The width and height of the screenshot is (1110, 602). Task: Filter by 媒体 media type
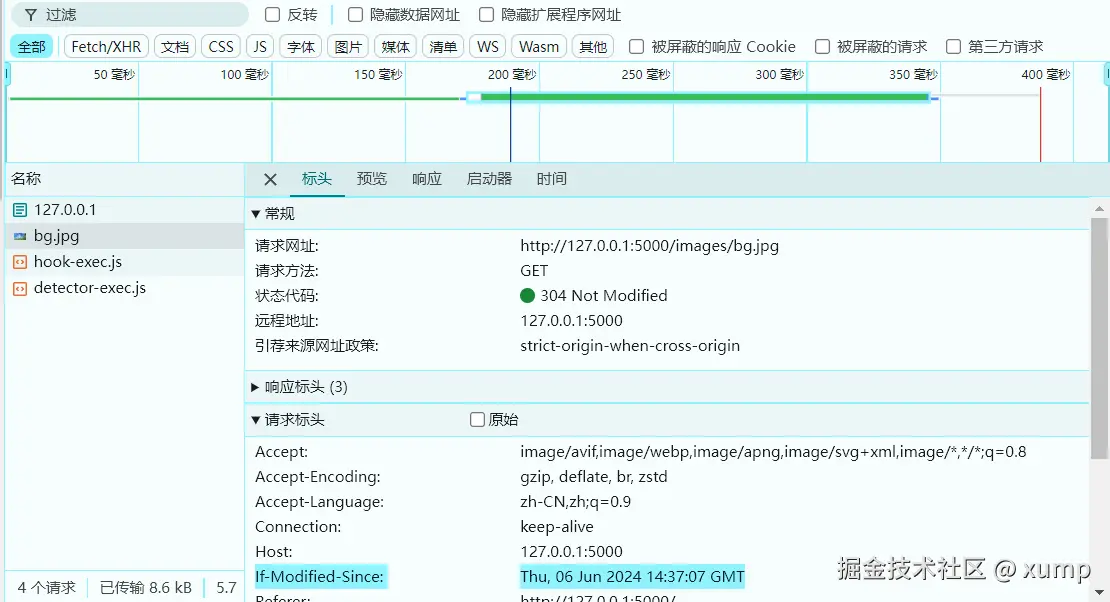[396, 47]
